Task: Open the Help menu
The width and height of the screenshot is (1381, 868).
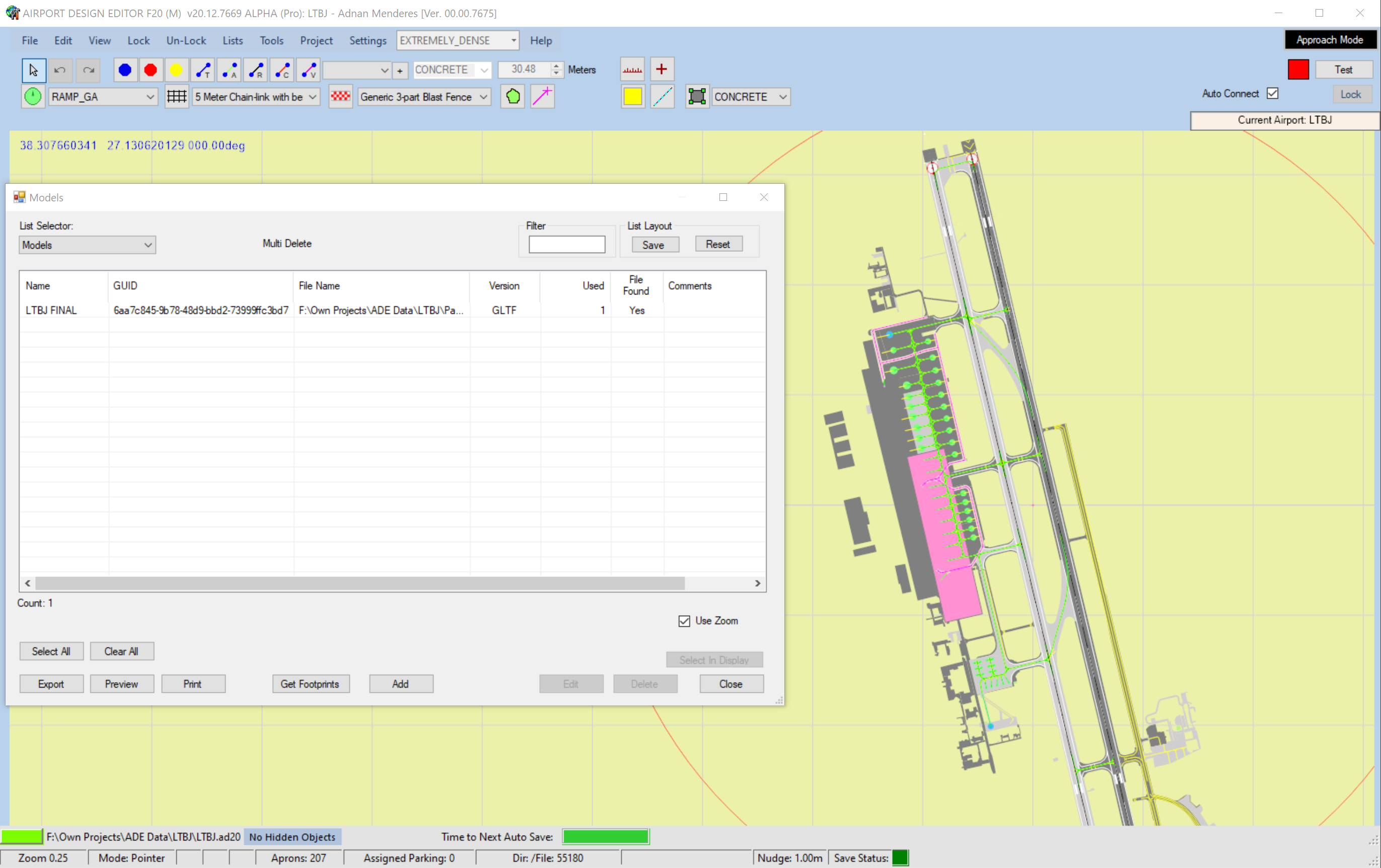Action: pyautogui.click(x=541, y=41)
